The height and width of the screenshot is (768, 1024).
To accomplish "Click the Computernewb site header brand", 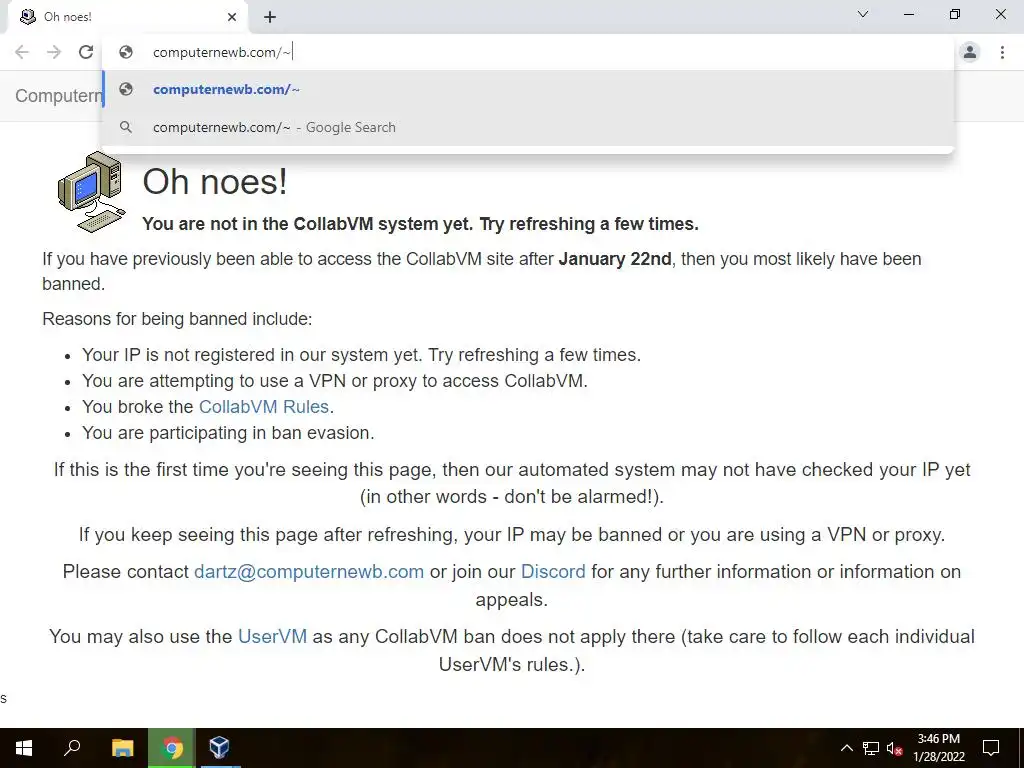I will [59, 96].
